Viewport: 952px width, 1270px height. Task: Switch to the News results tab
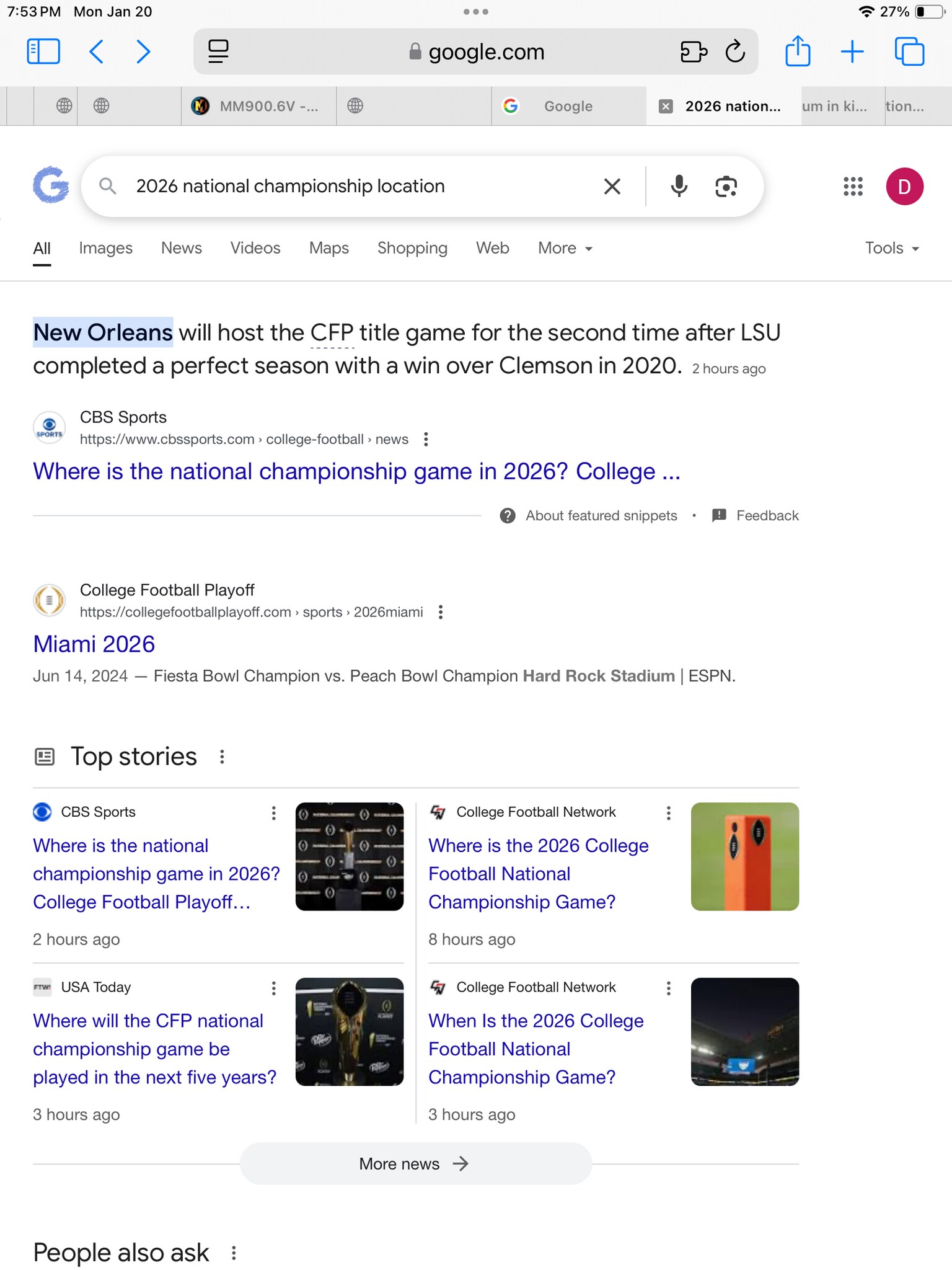click(x=181, y=248)
